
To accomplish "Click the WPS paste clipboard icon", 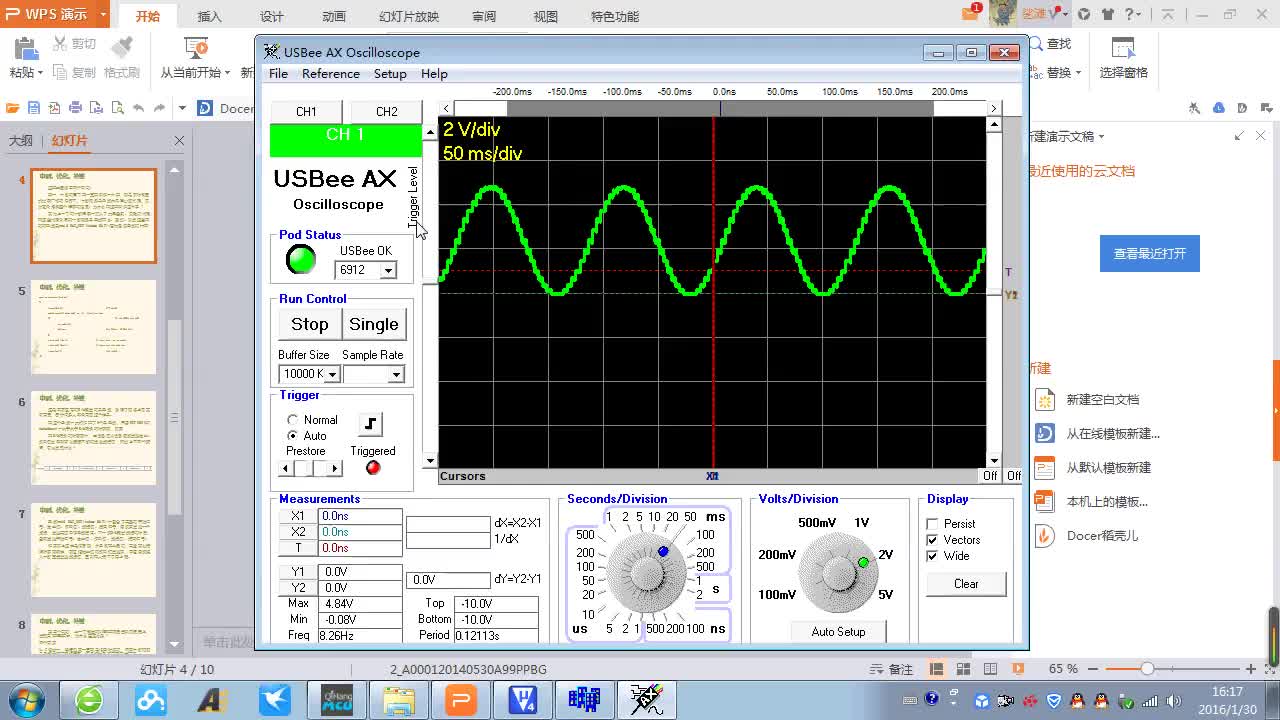I will click(27, 48).
